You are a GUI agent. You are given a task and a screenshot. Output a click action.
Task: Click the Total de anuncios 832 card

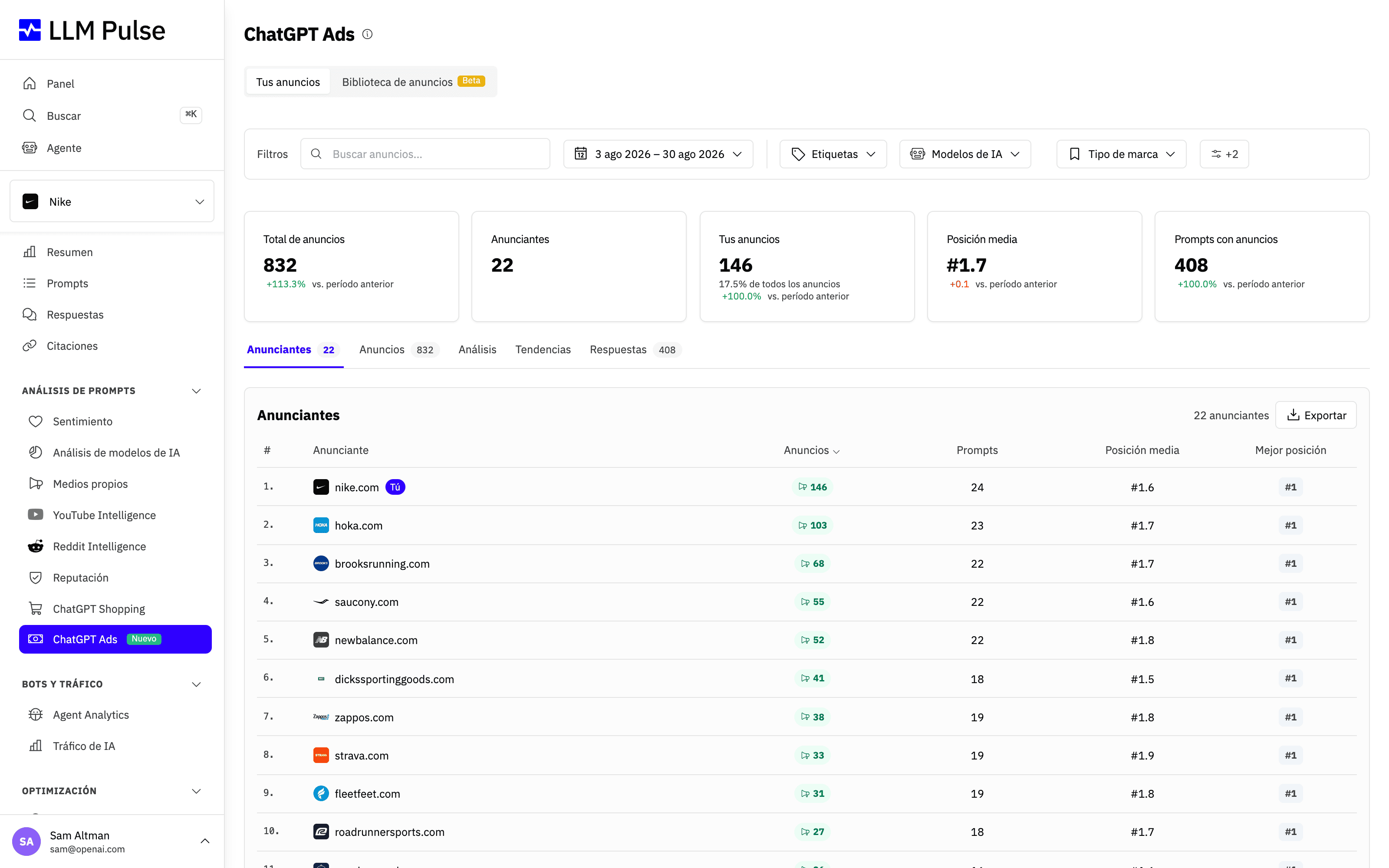coord(351,266)
